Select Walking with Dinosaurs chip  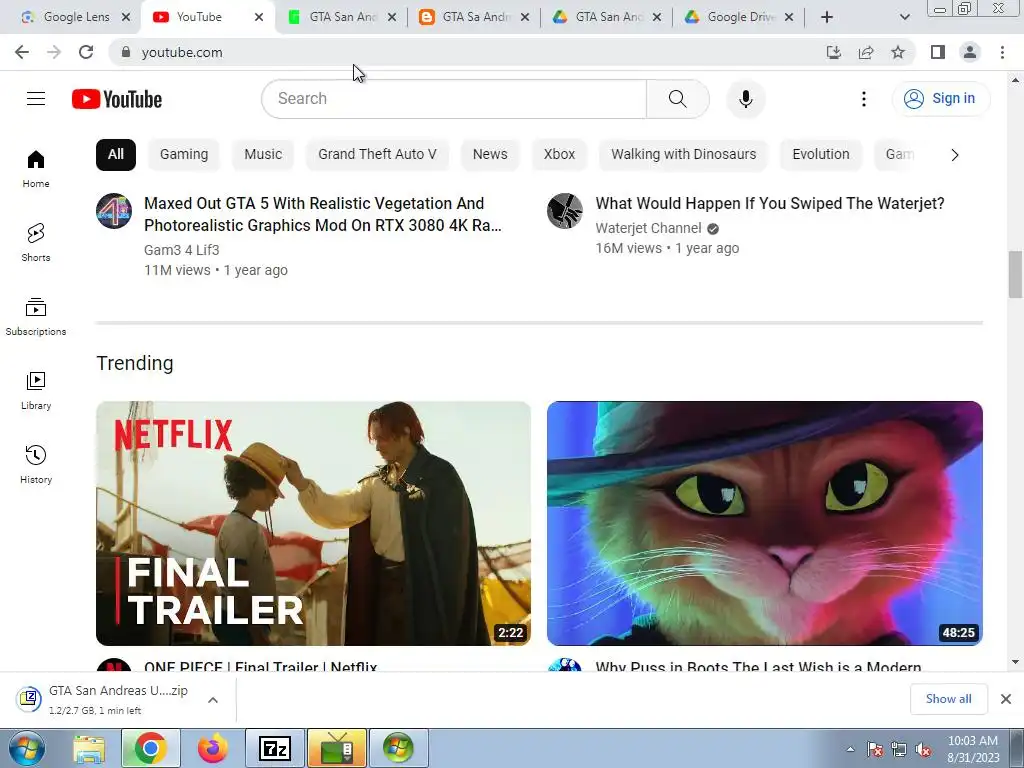pos(684,155)
